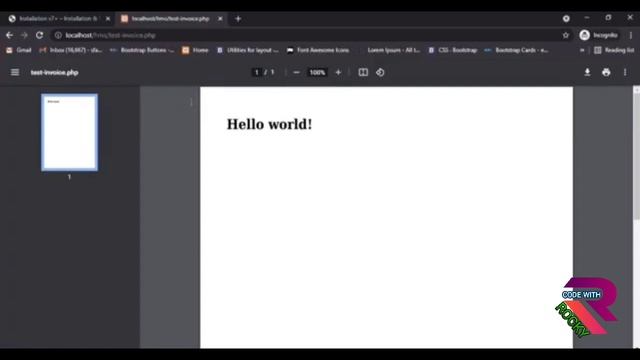View site information icon
The width and height of the screenshot is (640, 360).
point(58,35)
